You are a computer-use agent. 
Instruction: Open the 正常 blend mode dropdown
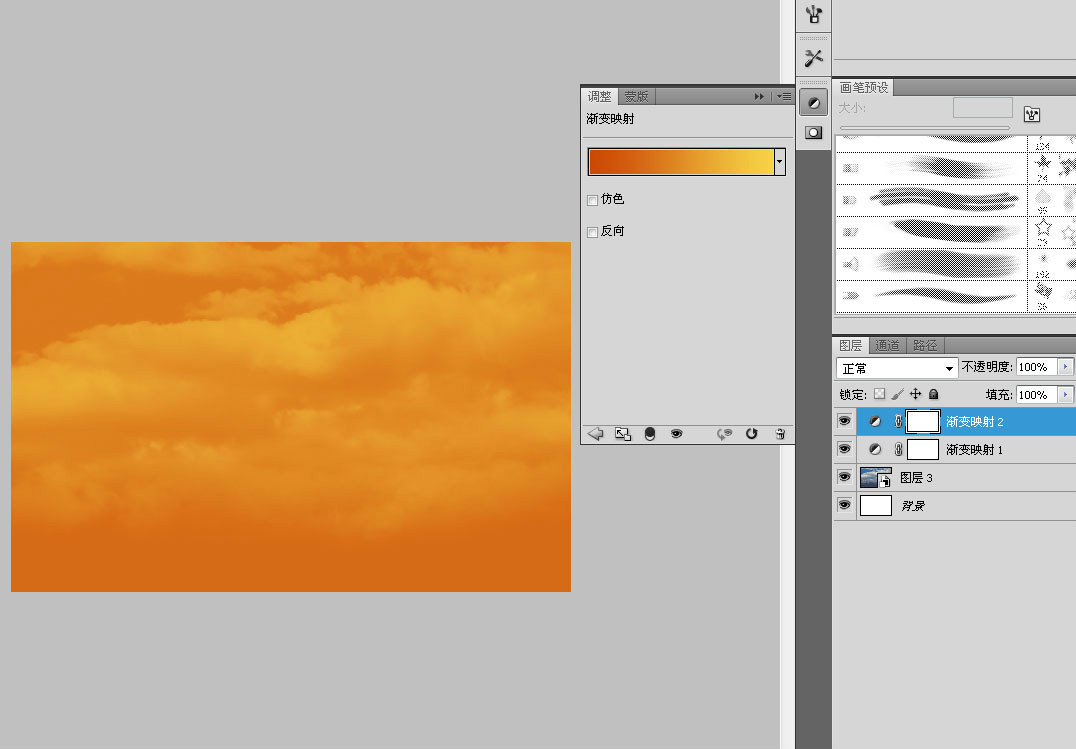coord(898,369)
